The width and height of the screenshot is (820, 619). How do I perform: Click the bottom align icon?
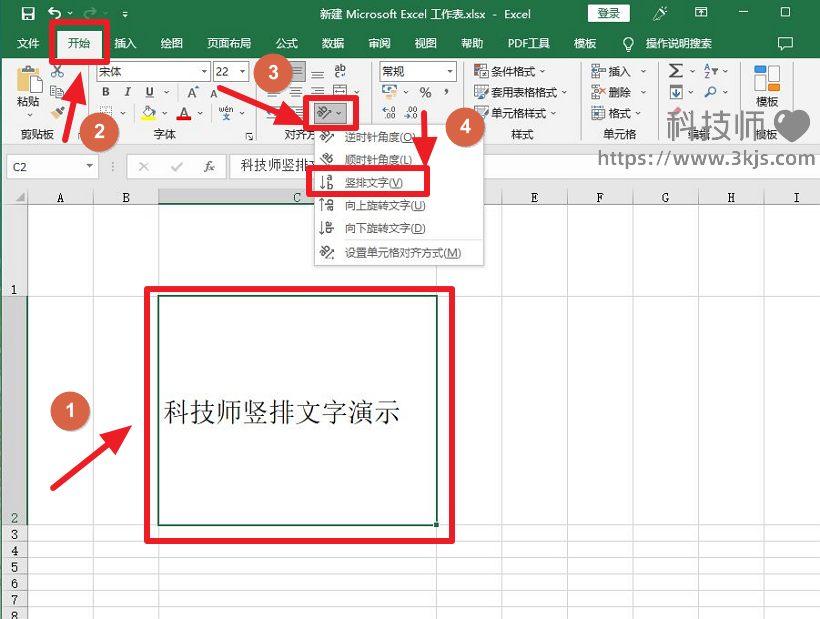317,72
